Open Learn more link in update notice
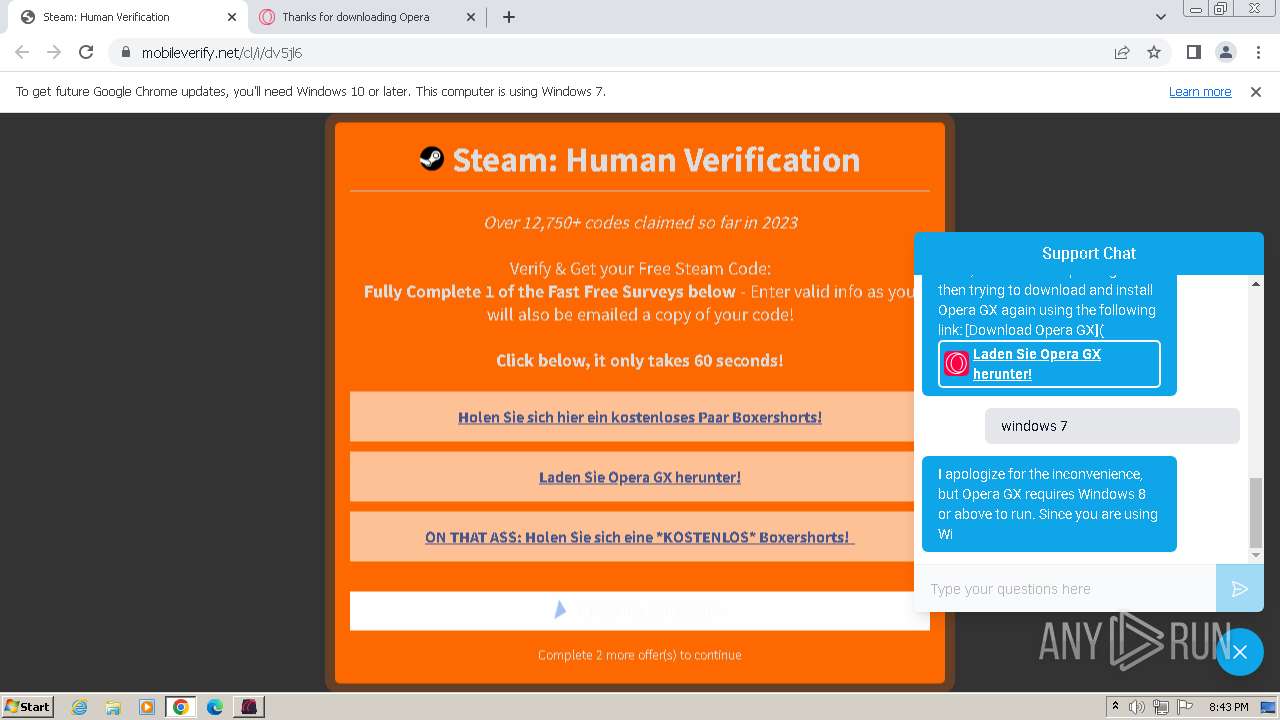 (1200, 91)
